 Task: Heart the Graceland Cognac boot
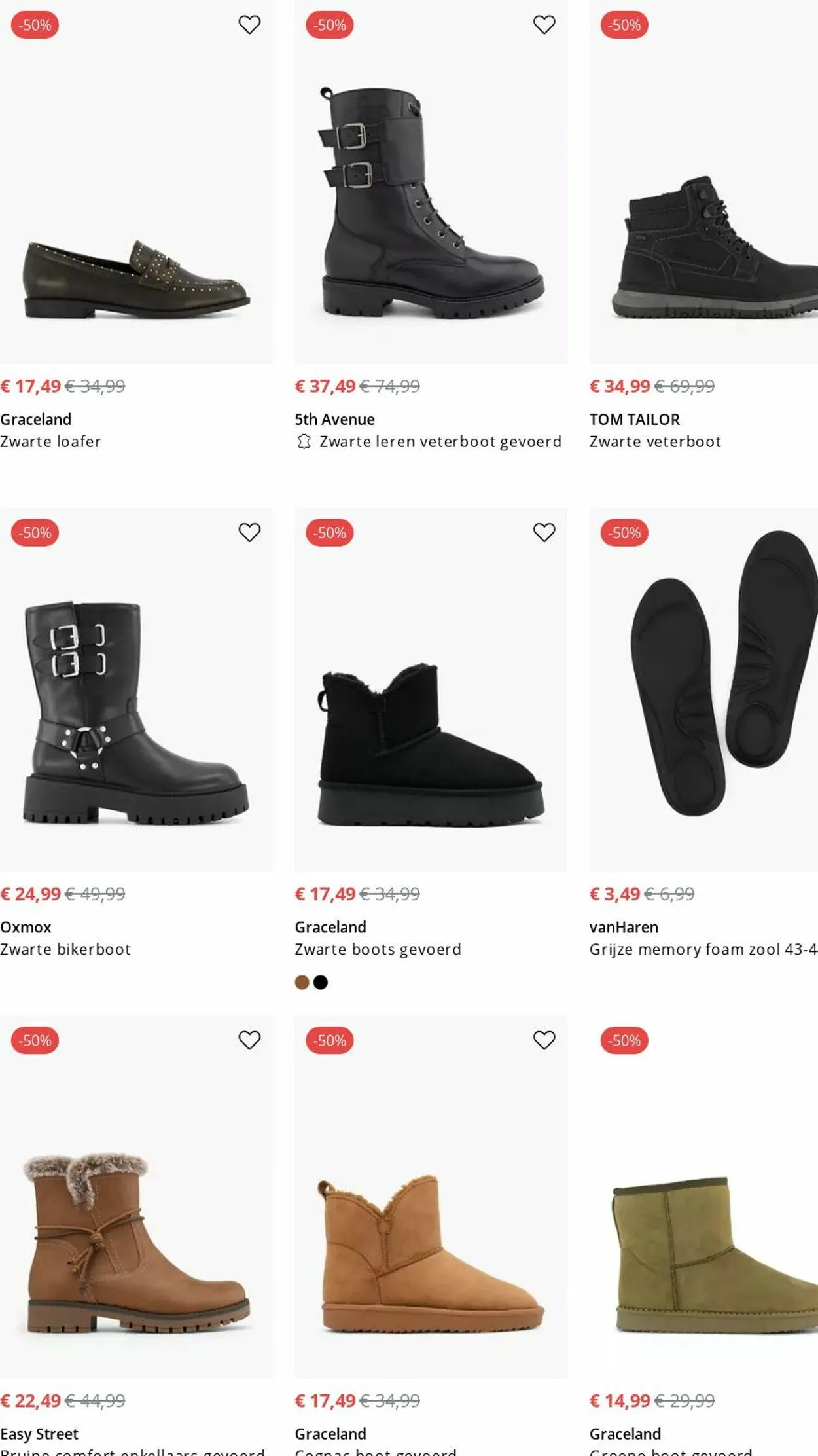(x=544, y=1040)
